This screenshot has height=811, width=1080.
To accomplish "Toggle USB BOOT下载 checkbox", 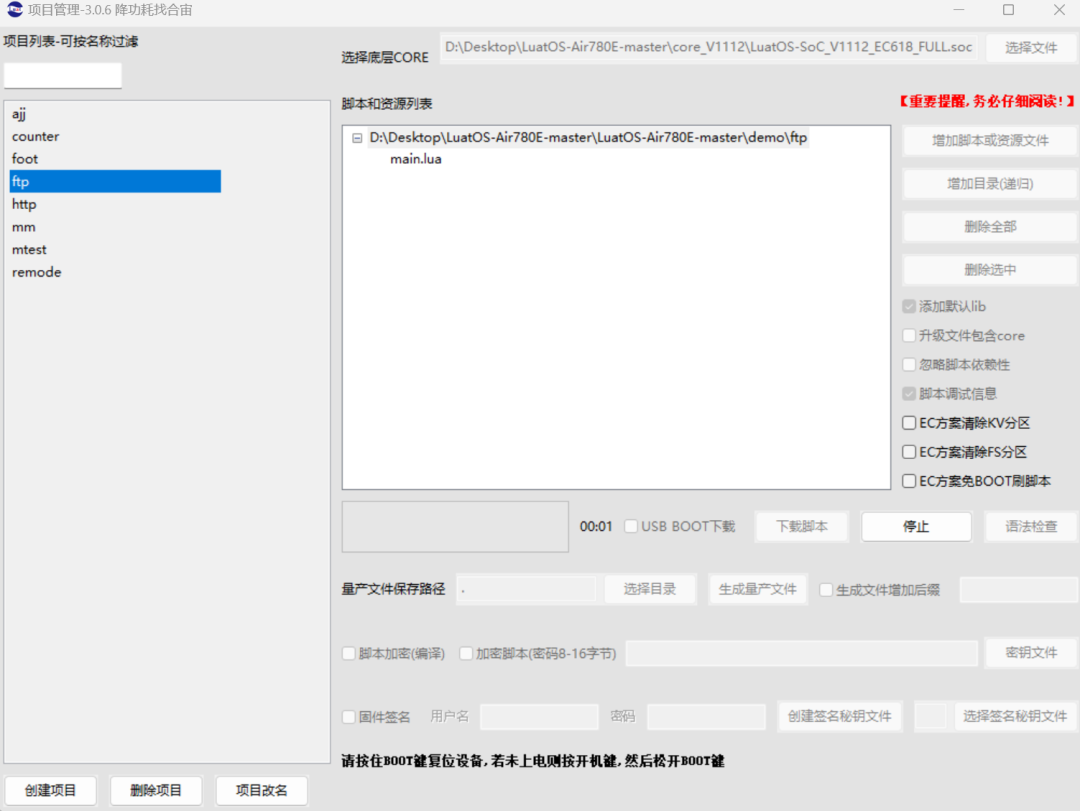I will (631, 526).
